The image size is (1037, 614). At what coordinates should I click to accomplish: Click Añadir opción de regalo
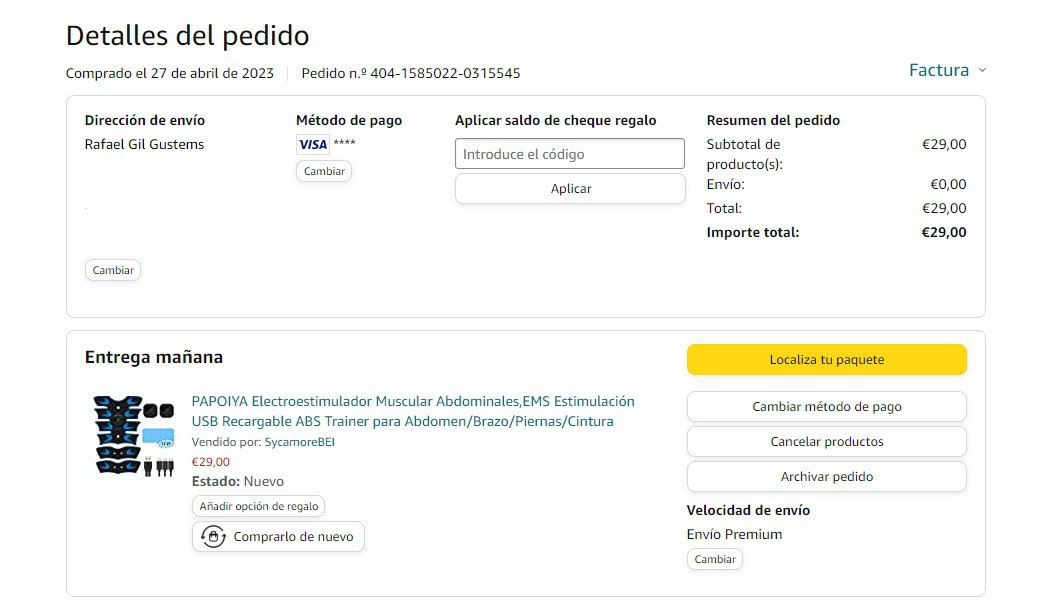click(258, 506)
